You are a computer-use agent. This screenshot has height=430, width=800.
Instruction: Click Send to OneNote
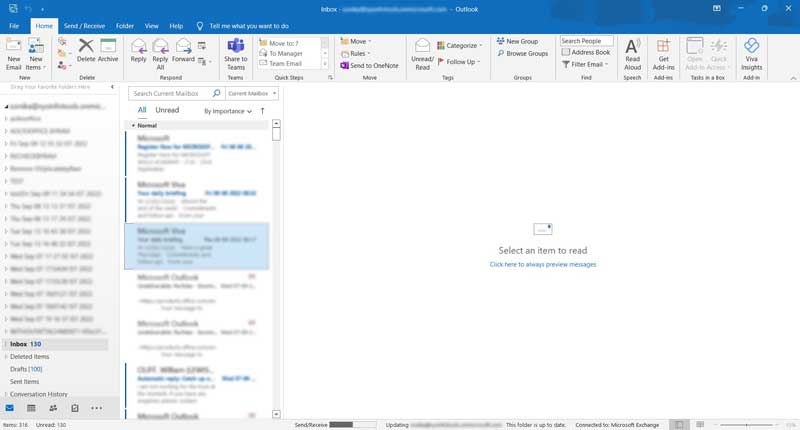(369, 66)
